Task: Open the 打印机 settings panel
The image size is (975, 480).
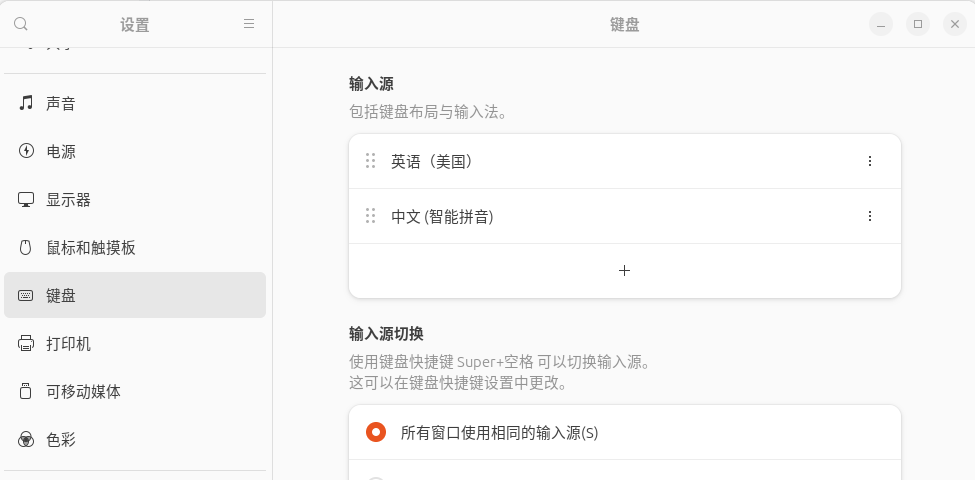Action: pos(135,343)
